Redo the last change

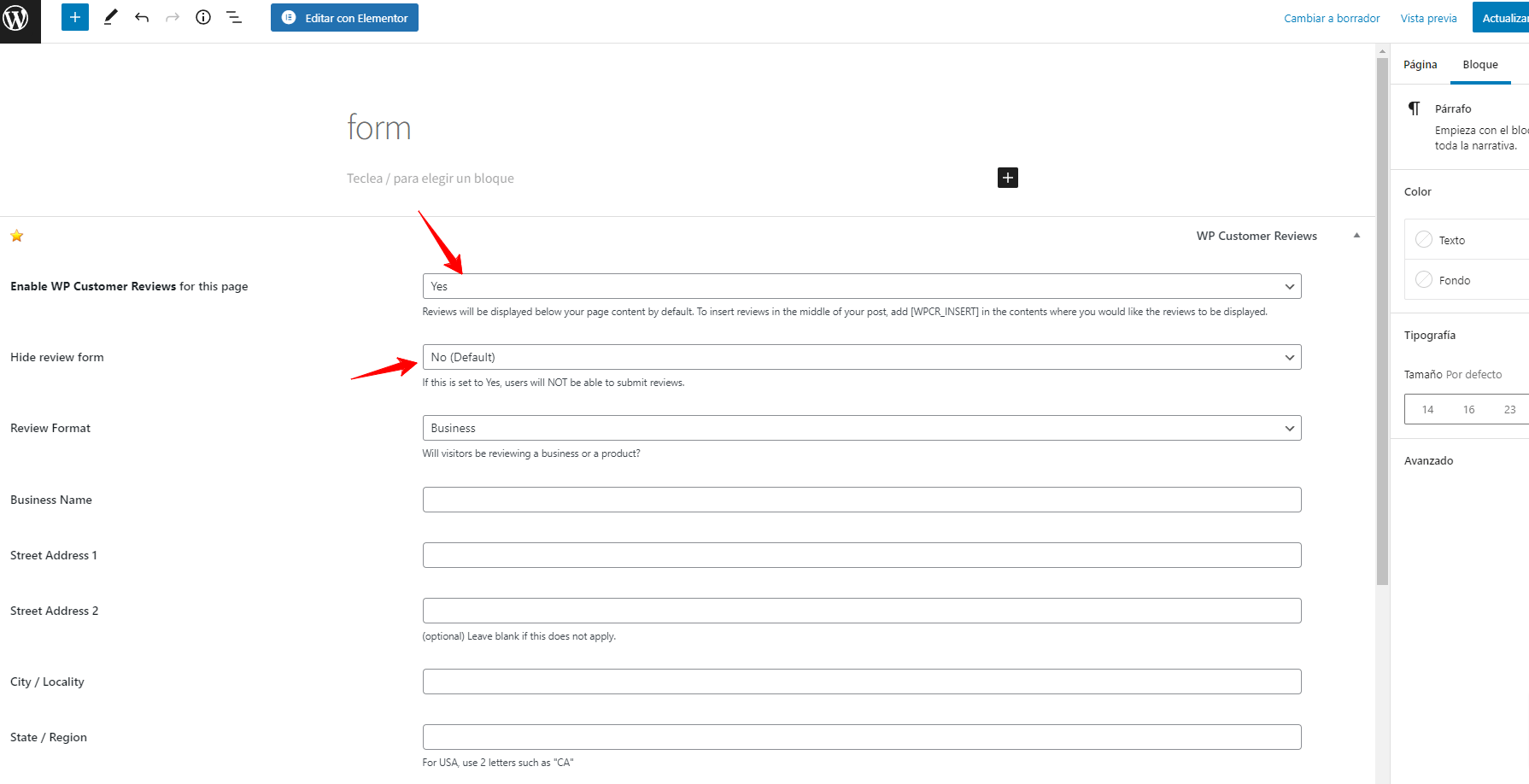(173, 17)
